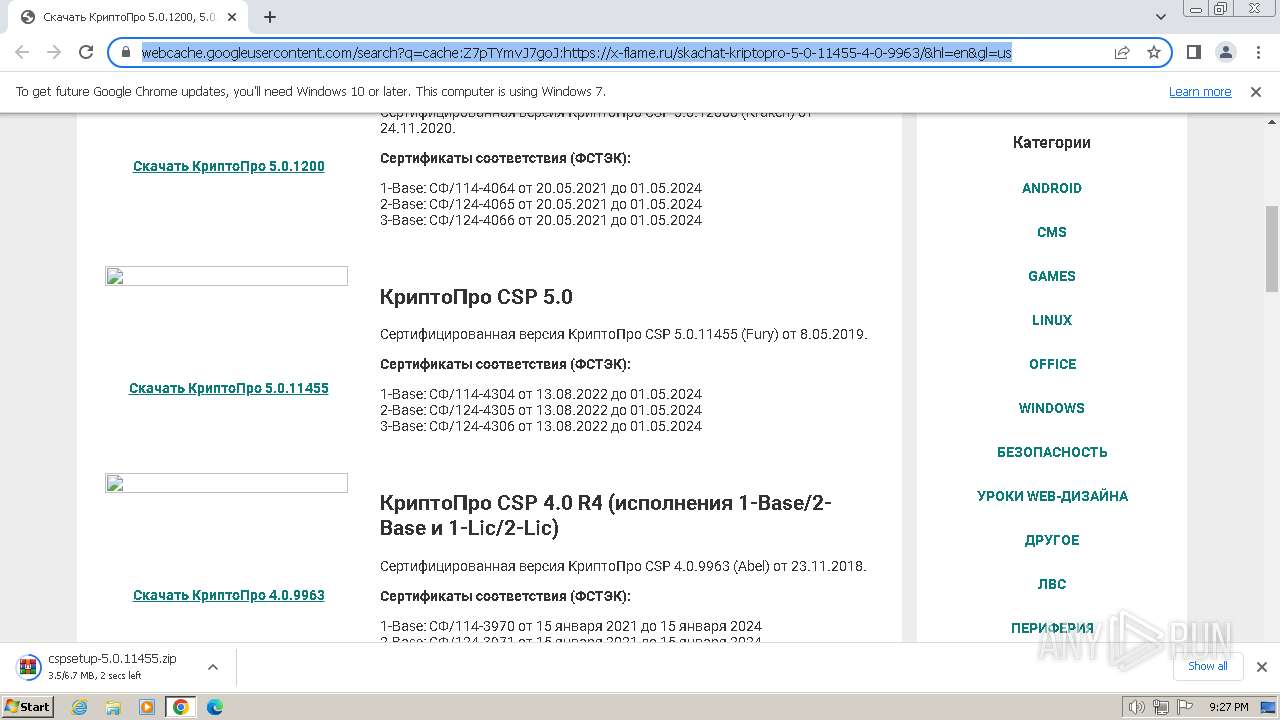1280x720 pixels.
Task: Open the WINDOWS category
Action: (1052, 408)
